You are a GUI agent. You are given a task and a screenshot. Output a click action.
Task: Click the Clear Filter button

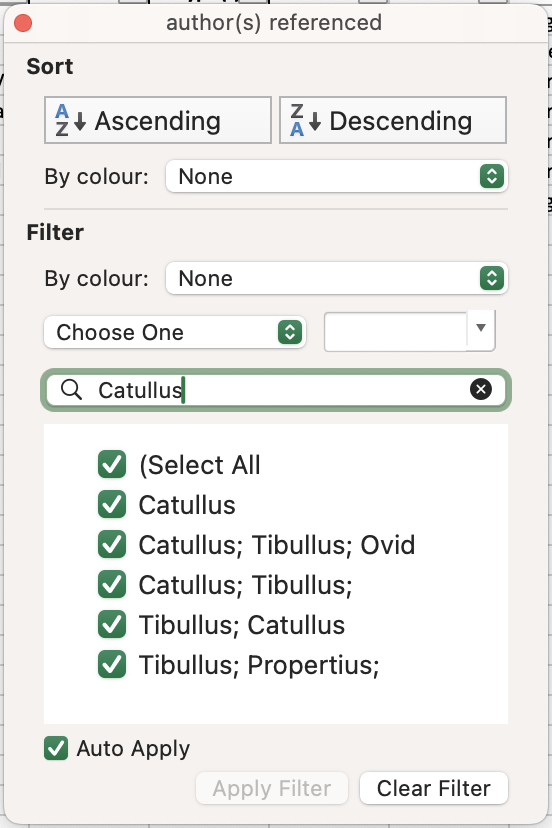[x=434, y=788]
